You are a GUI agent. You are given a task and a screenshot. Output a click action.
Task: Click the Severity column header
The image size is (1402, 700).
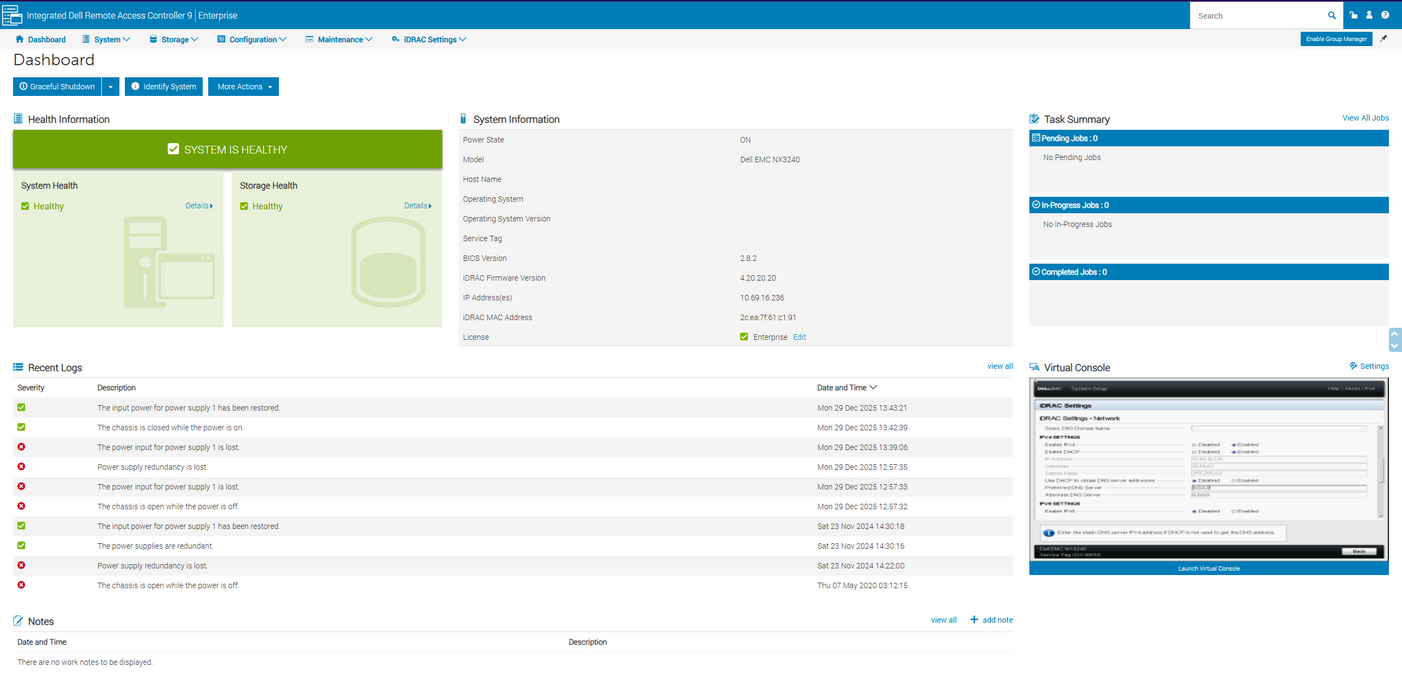(31, 387)
